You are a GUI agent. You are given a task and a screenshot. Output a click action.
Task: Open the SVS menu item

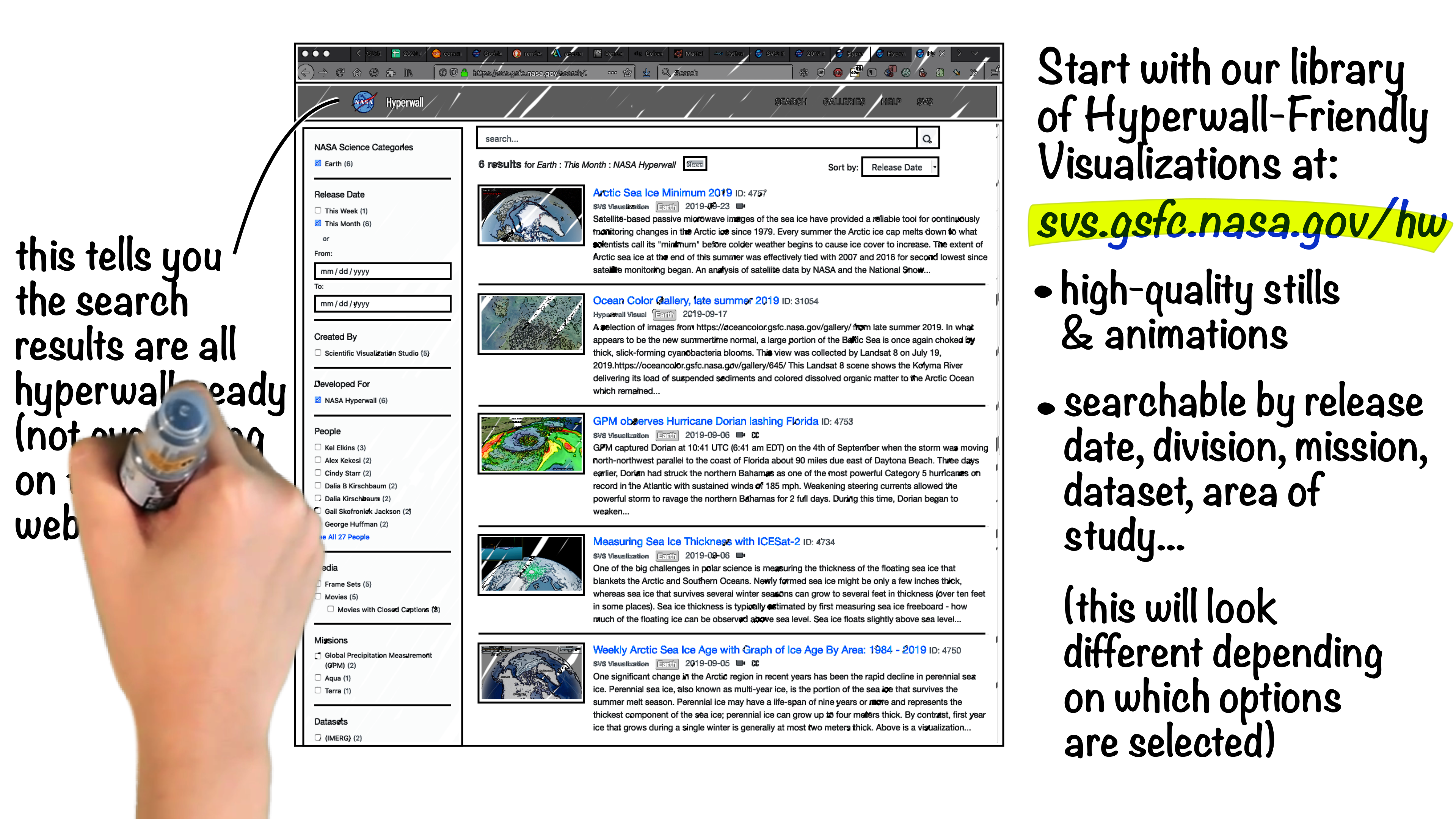click(x=925, y=102)
